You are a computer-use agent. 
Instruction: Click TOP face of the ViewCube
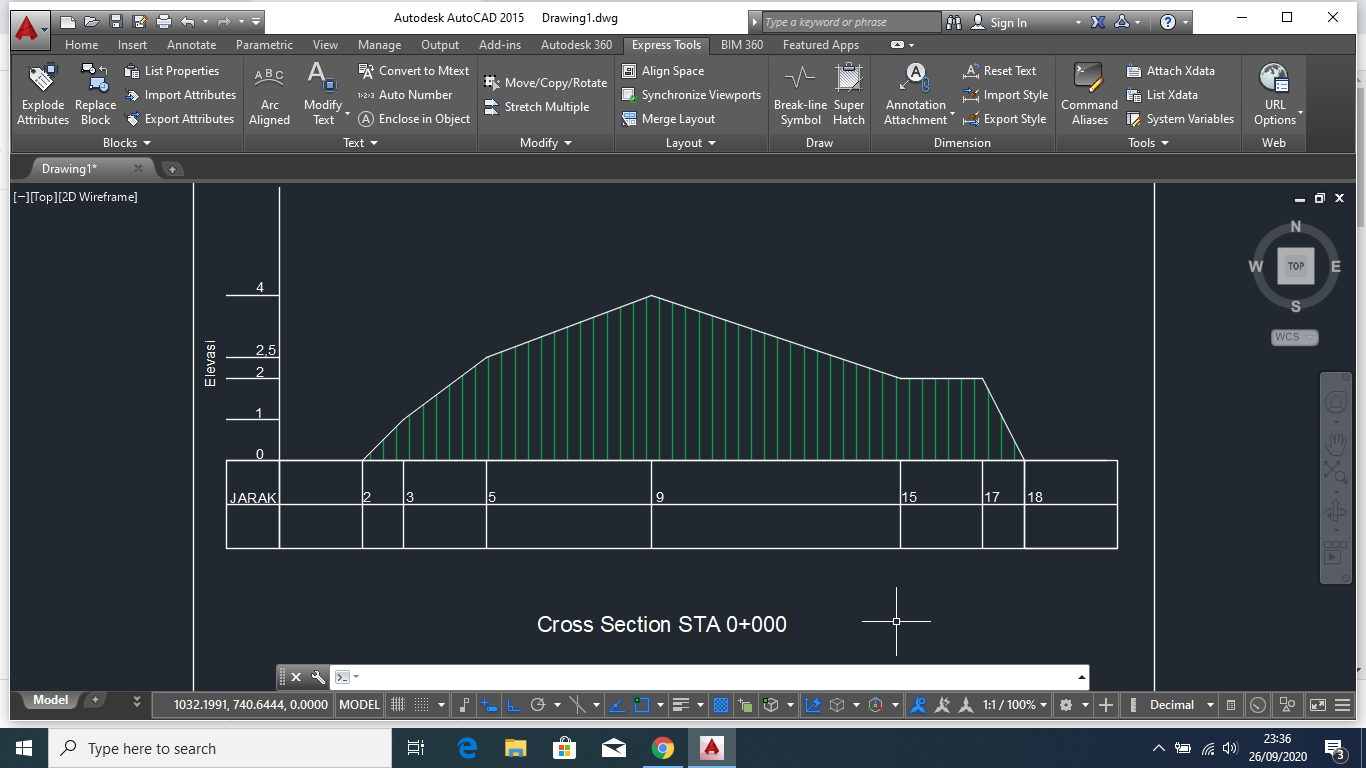1296,266
